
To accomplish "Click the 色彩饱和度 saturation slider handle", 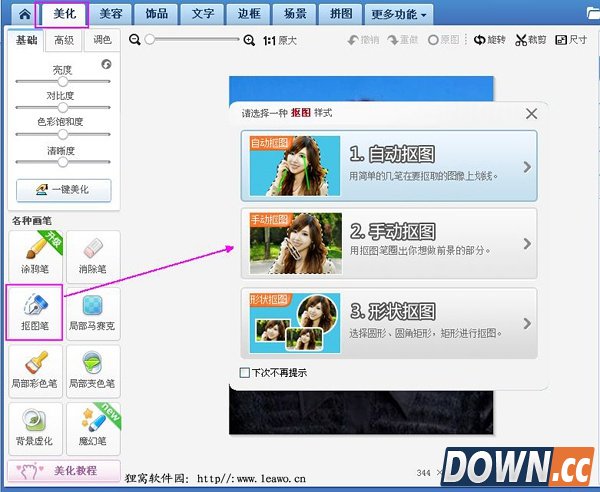I will pos(63,134).
